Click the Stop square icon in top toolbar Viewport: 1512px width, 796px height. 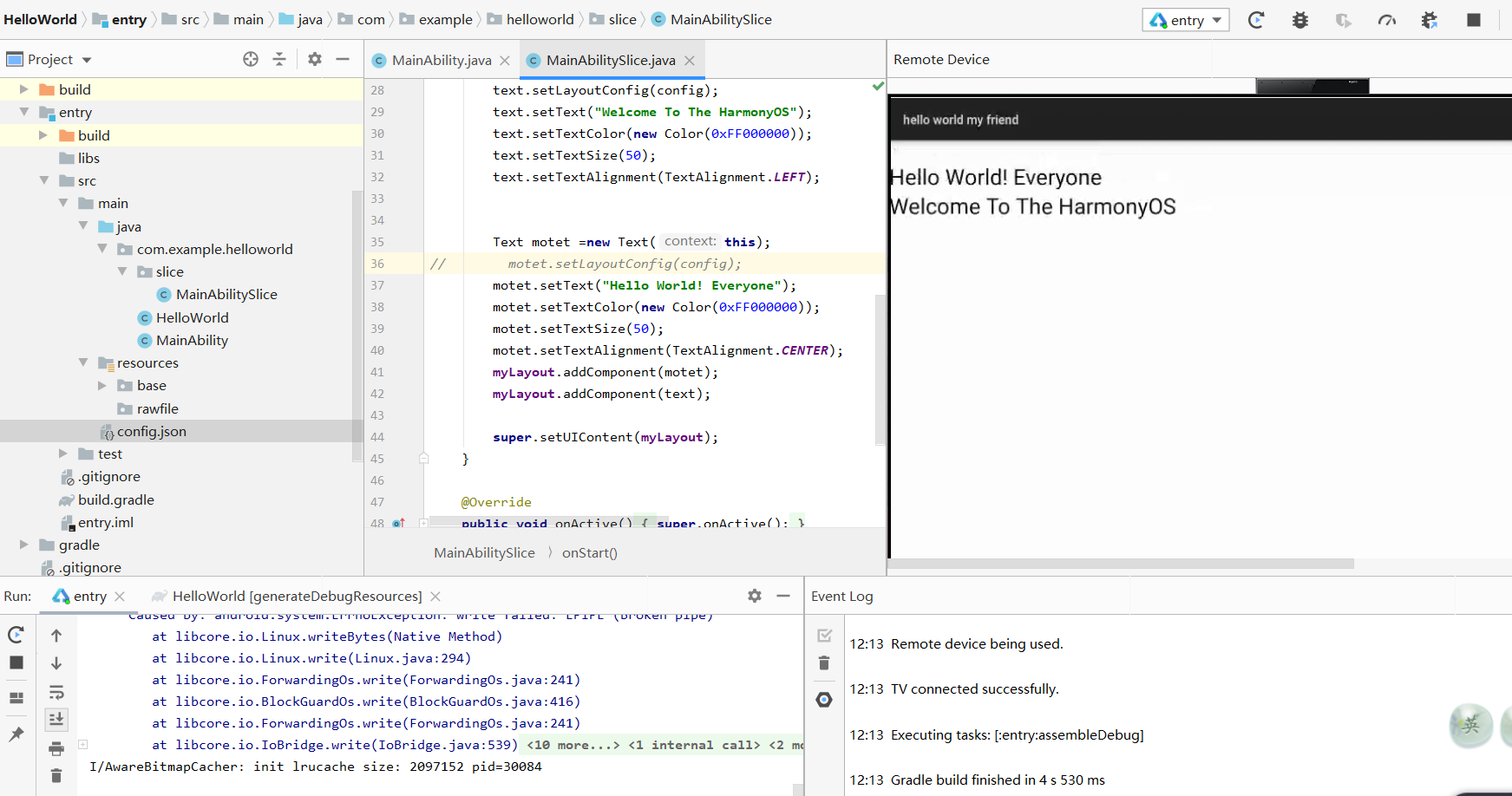1473,20
